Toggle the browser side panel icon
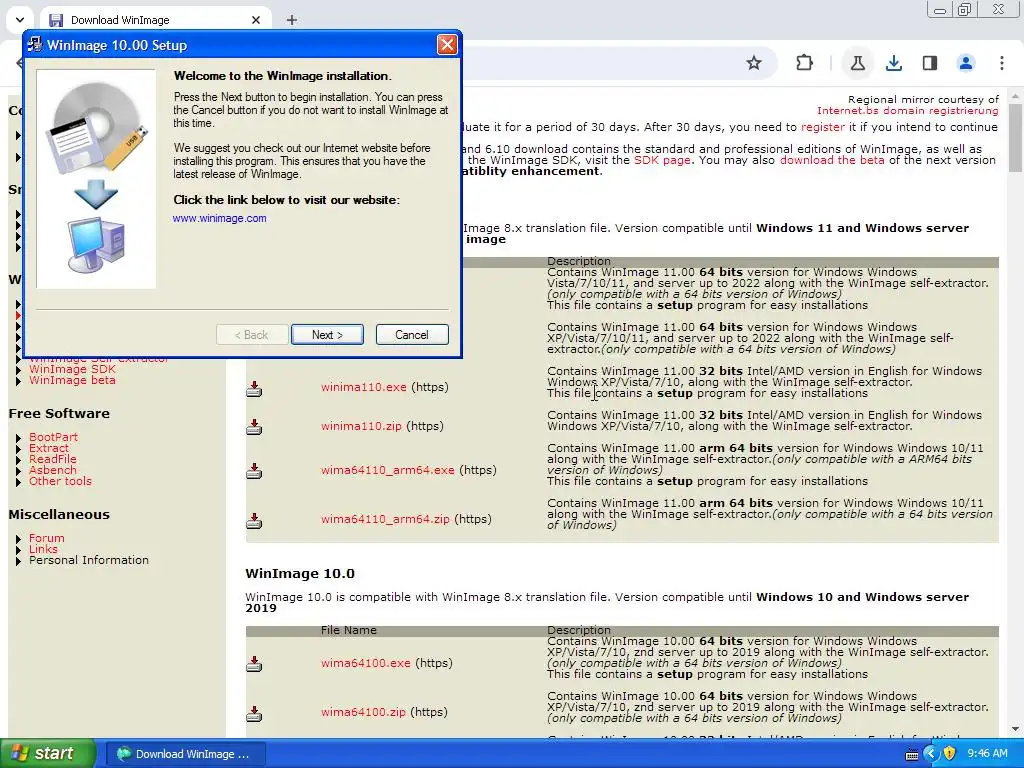Viewport: 1024px width, 768px height. click(930, 63)
